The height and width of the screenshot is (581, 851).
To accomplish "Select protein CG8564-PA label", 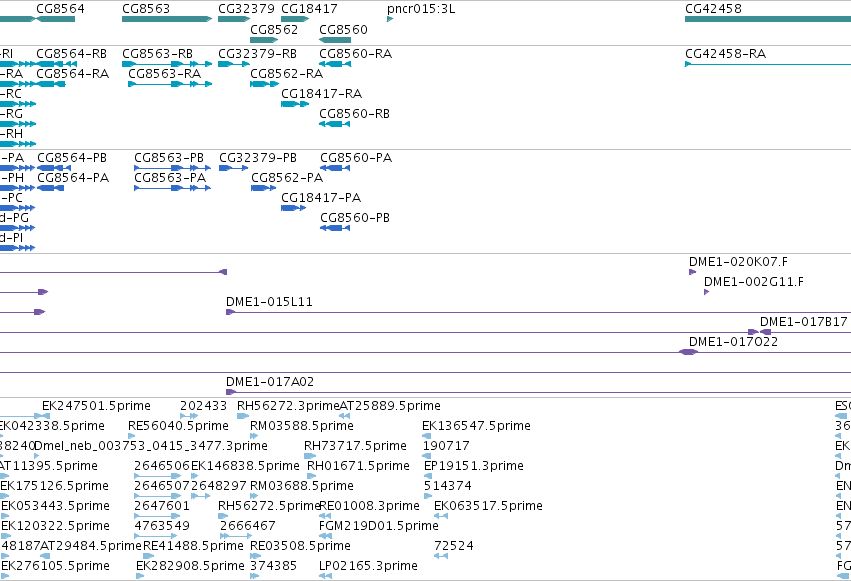I will [x=73, y=178].
